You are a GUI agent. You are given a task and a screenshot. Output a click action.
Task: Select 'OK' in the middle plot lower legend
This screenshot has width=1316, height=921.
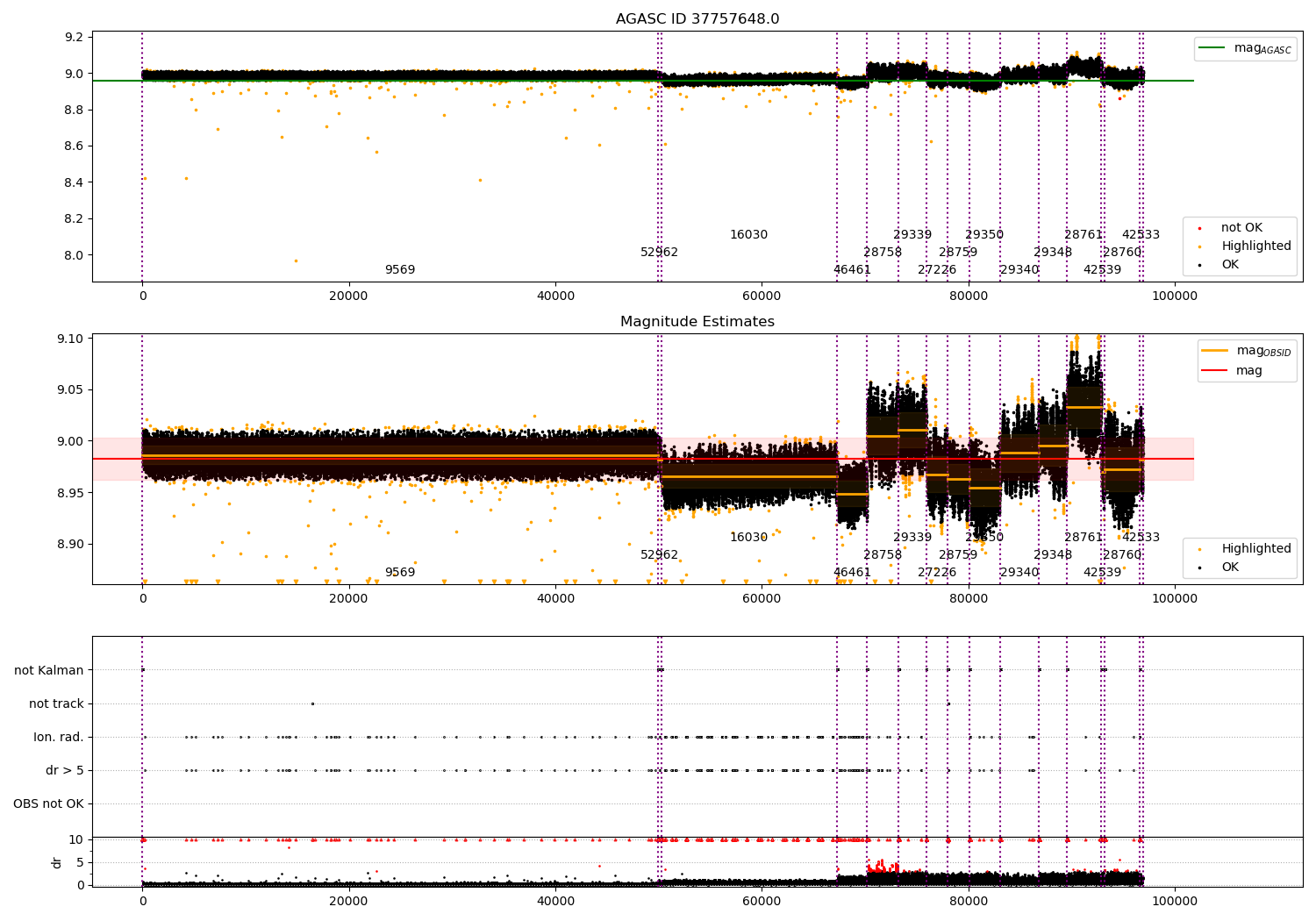click(x=1230, y=568)
